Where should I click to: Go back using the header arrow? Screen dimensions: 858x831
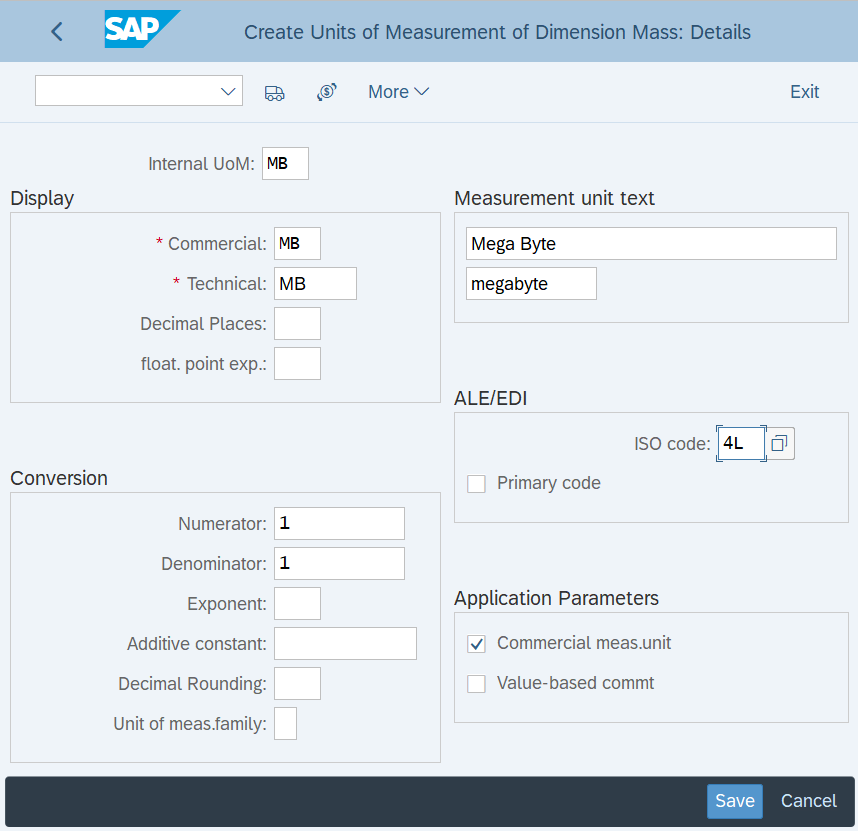click(x=57, y=32)
